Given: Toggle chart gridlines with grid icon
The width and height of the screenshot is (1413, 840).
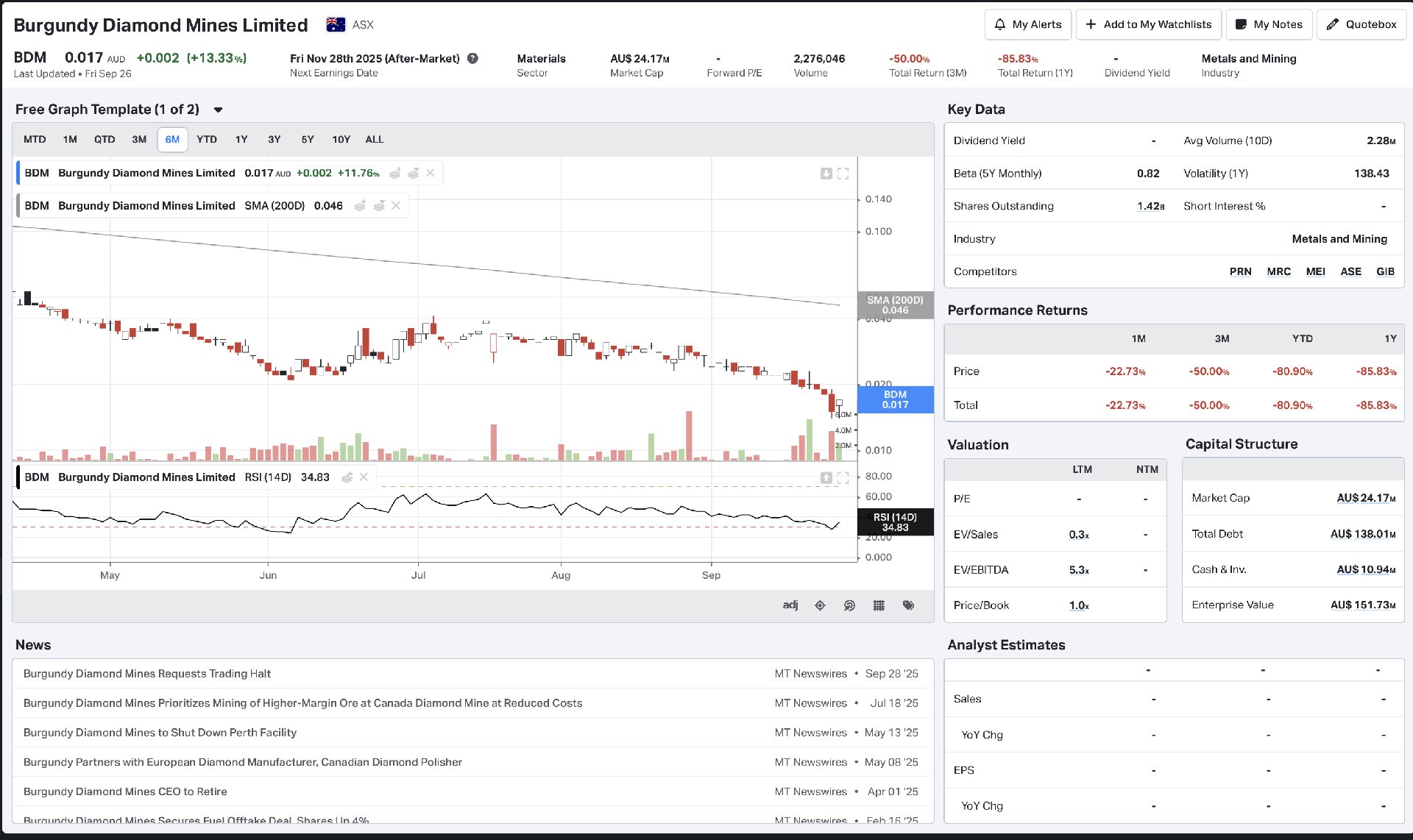Looking at the screenshot, I should point(879,605).
